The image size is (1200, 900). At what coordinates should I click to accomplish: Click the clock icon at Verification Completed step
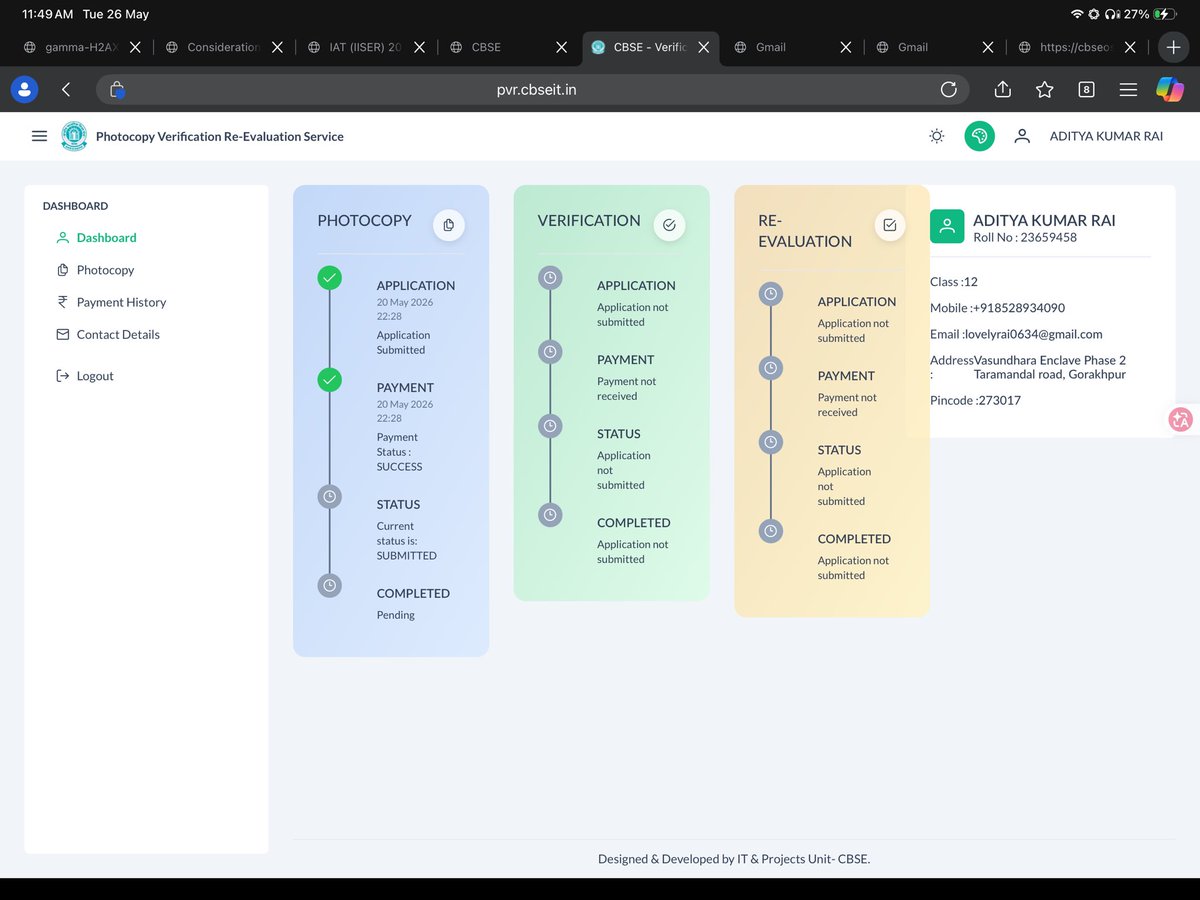(550, 515)
